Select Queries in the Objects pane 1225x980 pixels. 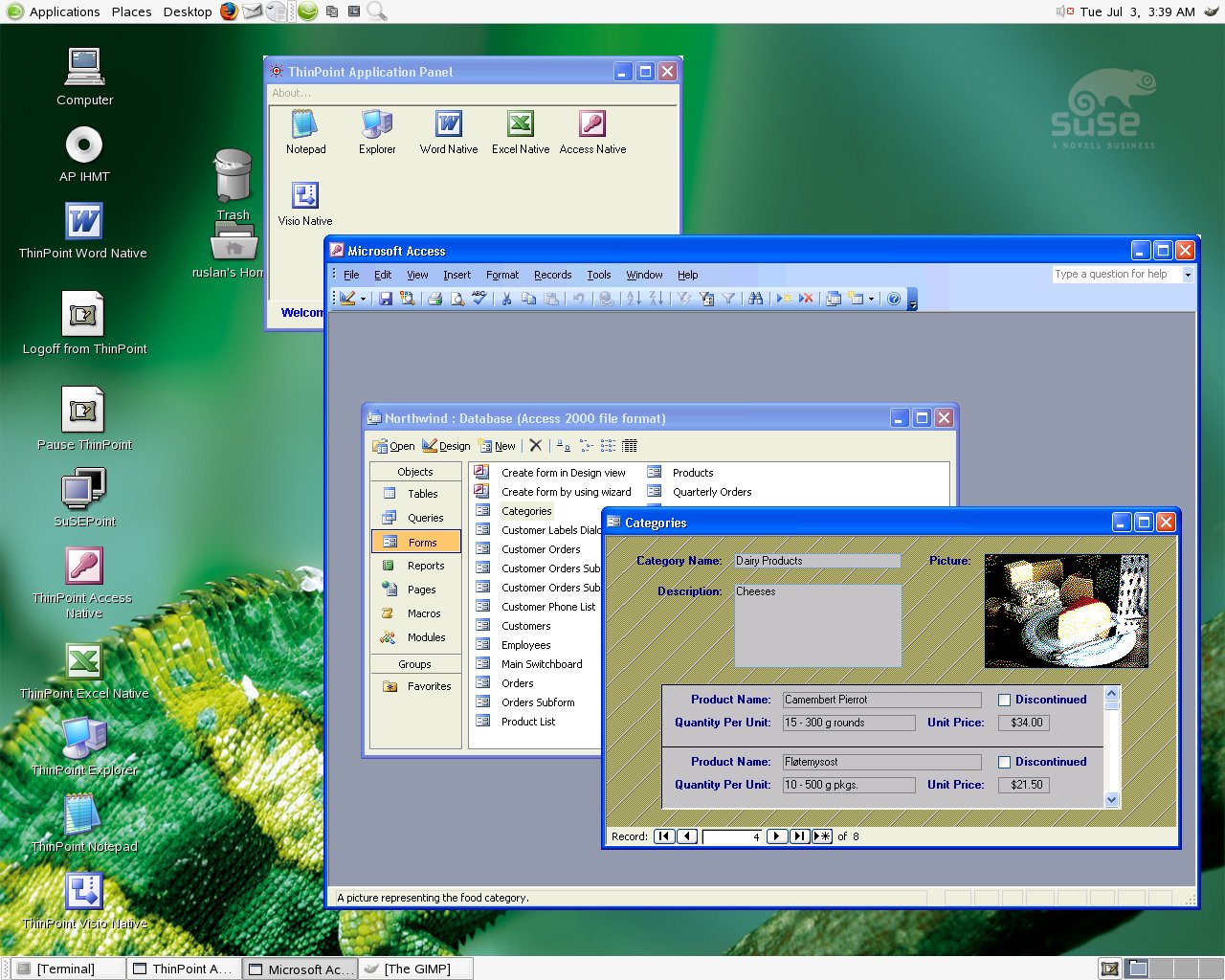[x=415, y=518]
